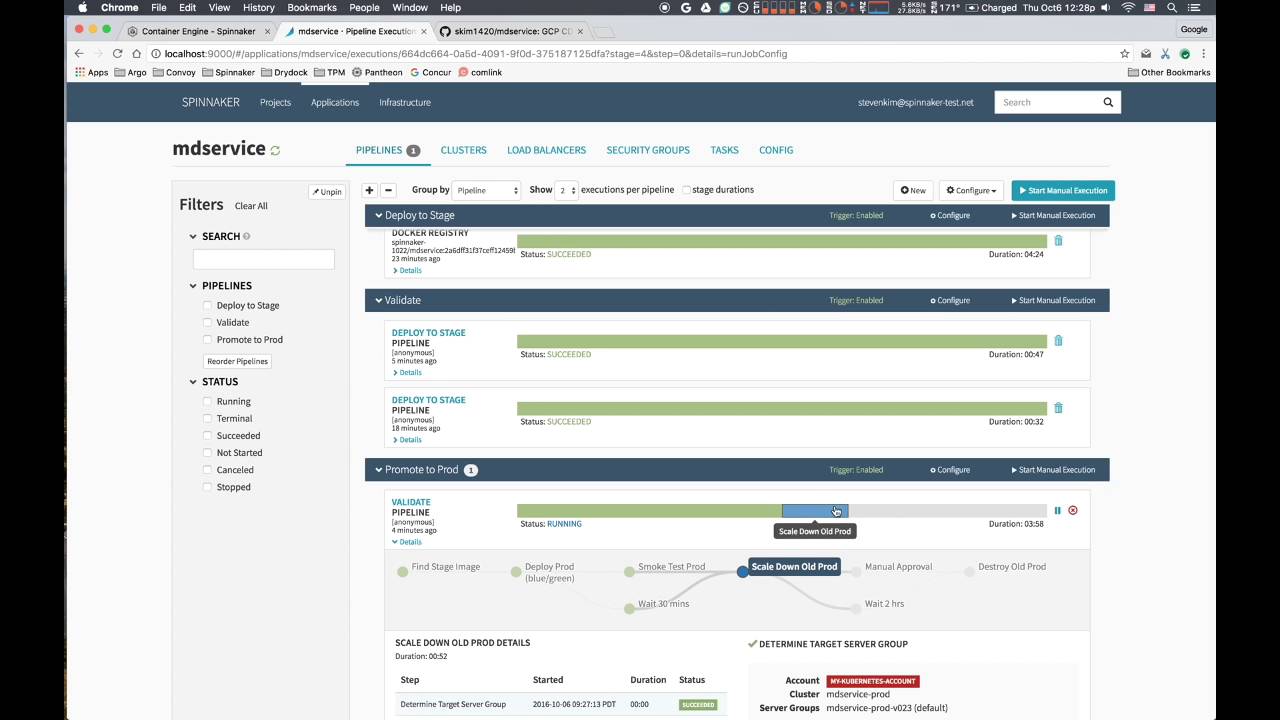This screenshot has height=720, width=1280.
Task: Collapse the STATUS filter section
Action: click(193, 382)
